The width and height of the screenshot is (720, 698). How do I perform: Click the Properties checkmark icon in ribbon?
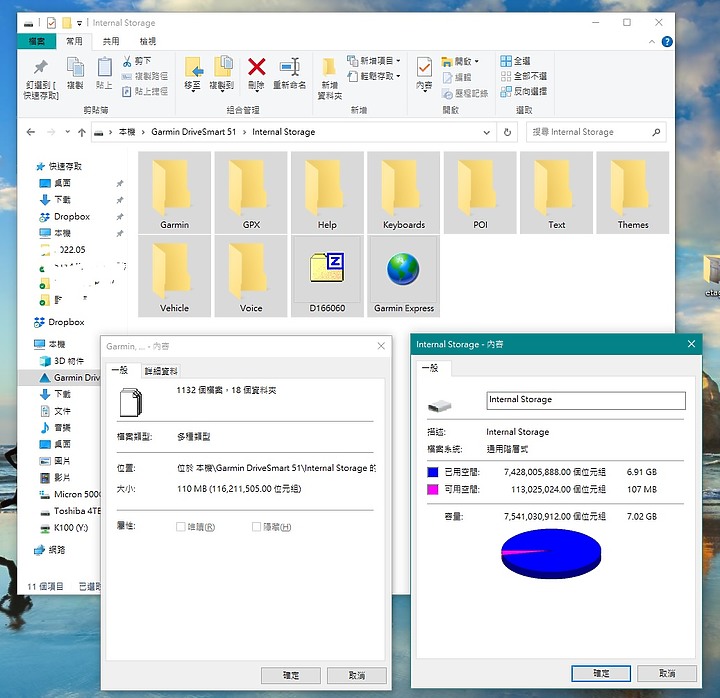424,67
